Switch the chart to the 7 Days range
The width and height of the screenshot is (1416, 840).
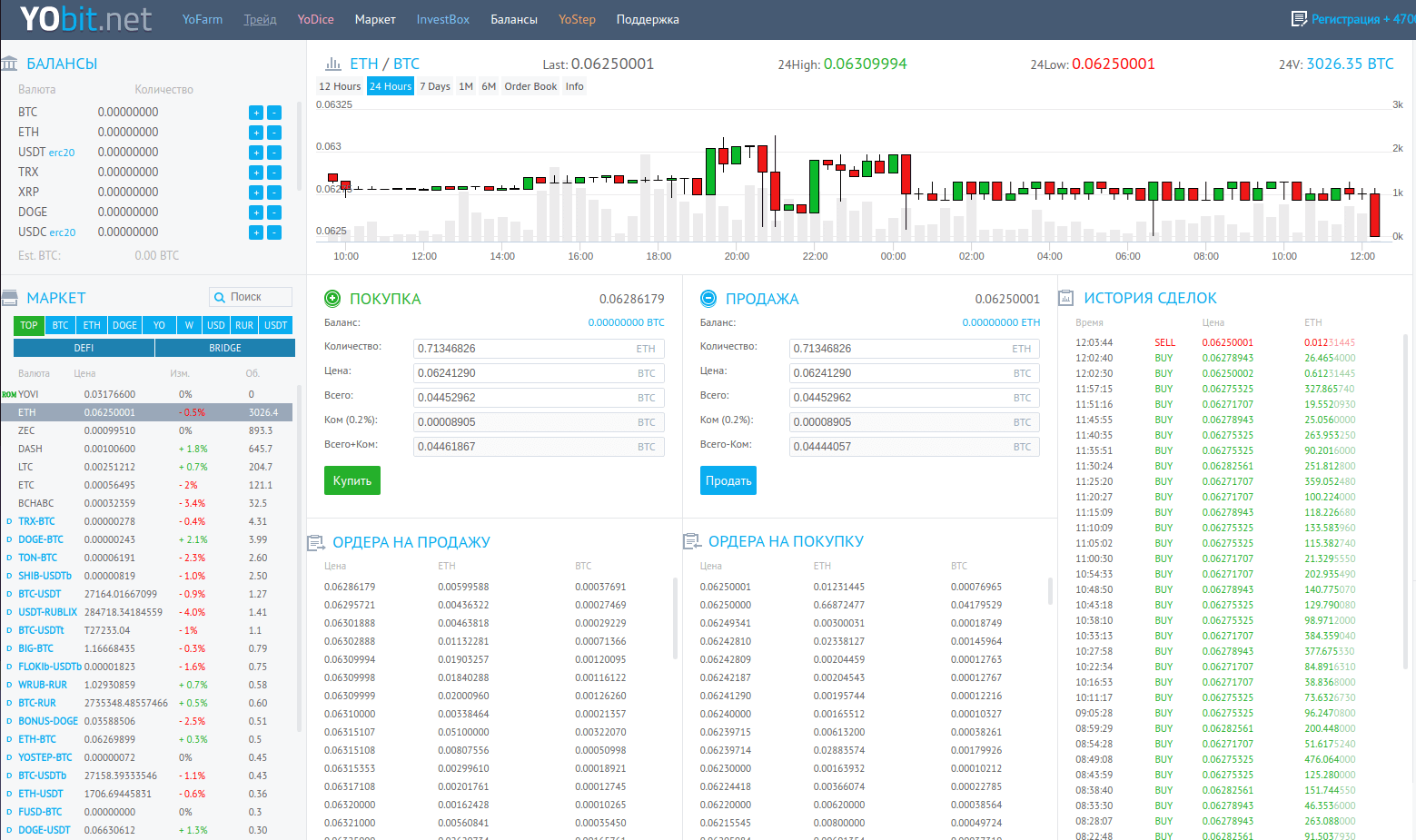[x=434, y=86]
